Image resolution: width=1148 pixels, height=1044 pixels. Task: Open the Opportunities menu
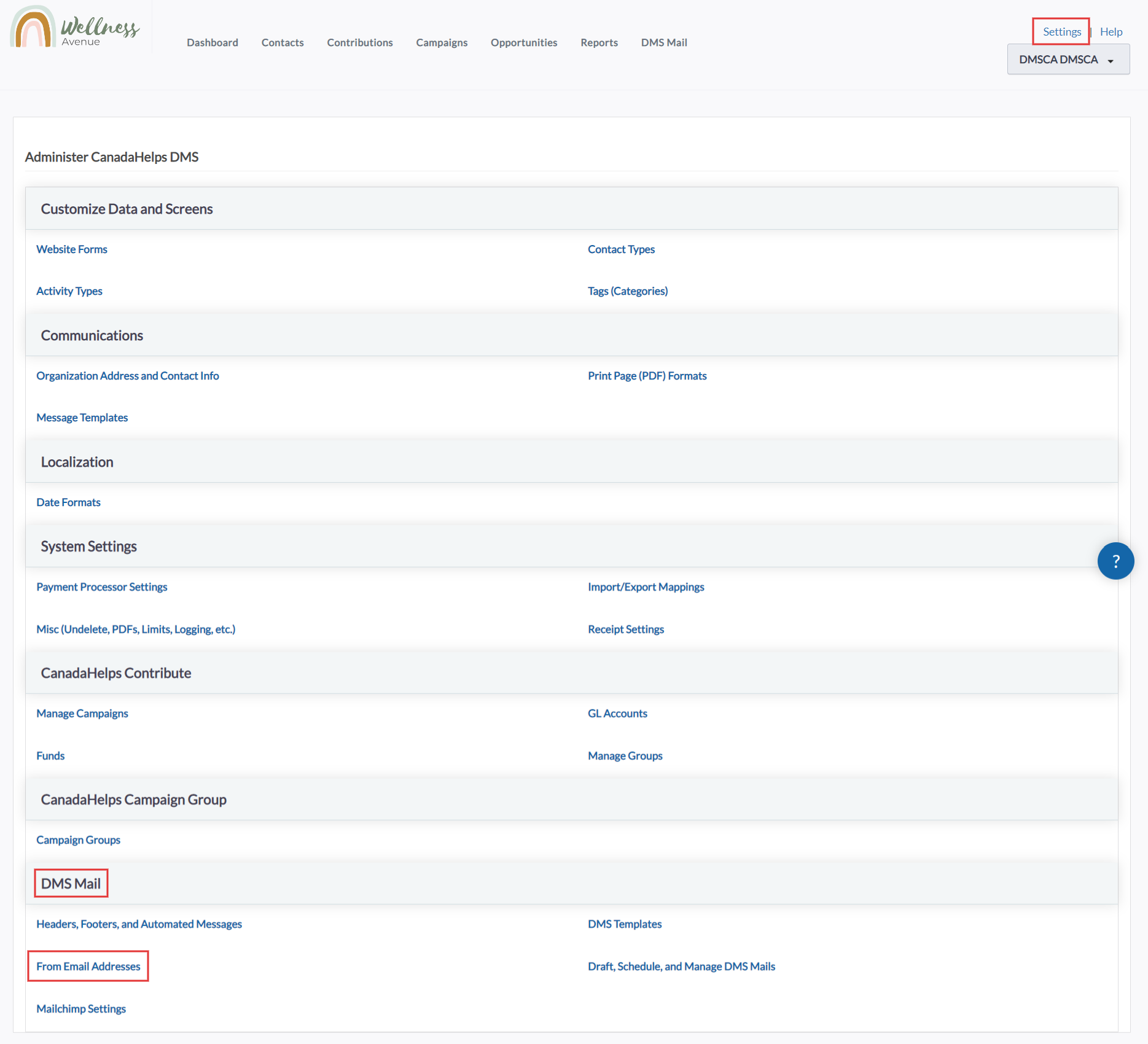coord(524,42)
